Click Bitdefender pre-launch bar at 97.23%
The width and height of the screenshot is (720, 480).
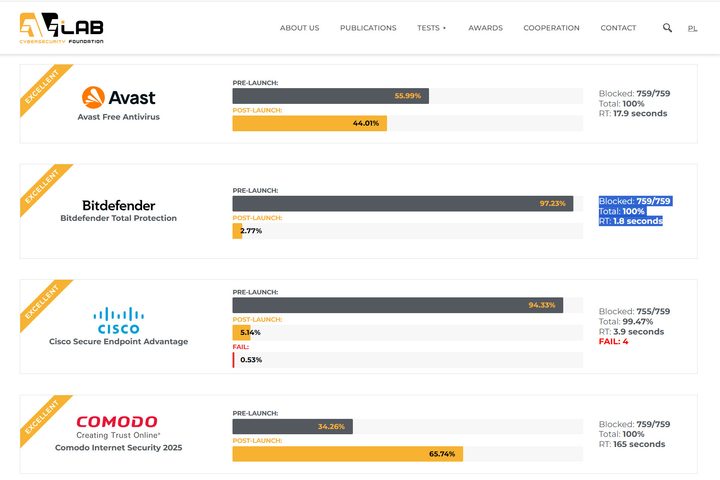click(x=403, y=203)
